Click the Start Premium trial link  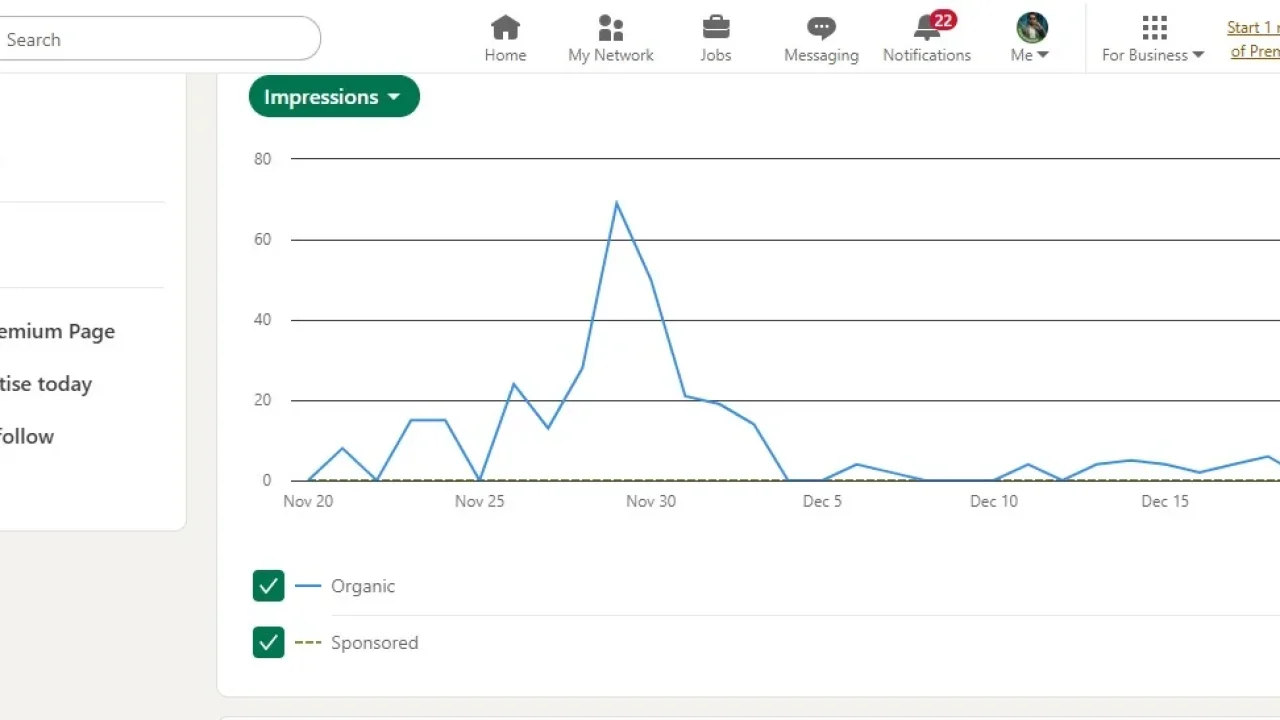(1253, 39)
